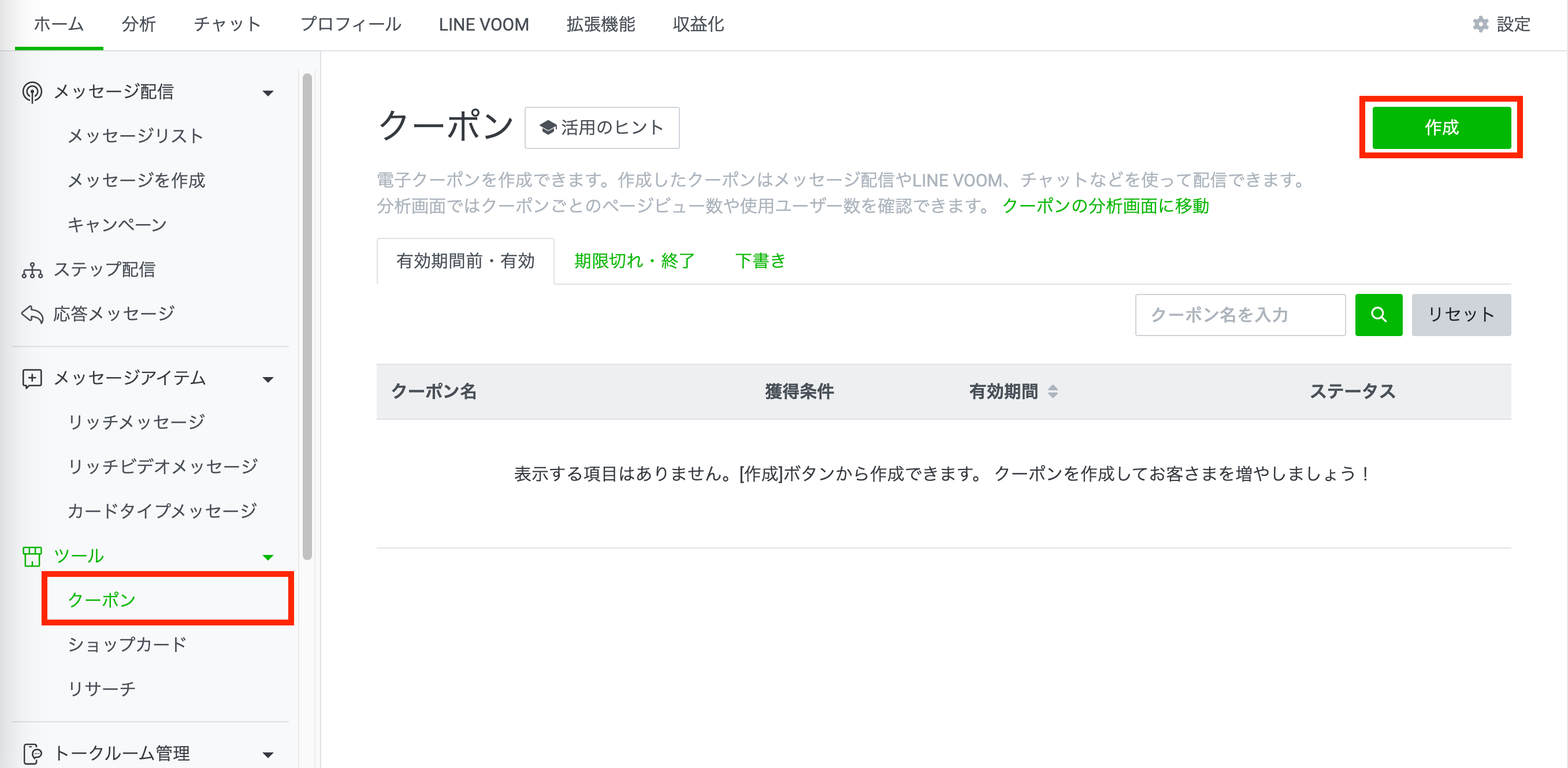Image resolution: width=1568 pixels, height=768 pixels.
Task: Open the LINE VOOM tab
Action: 484,24
